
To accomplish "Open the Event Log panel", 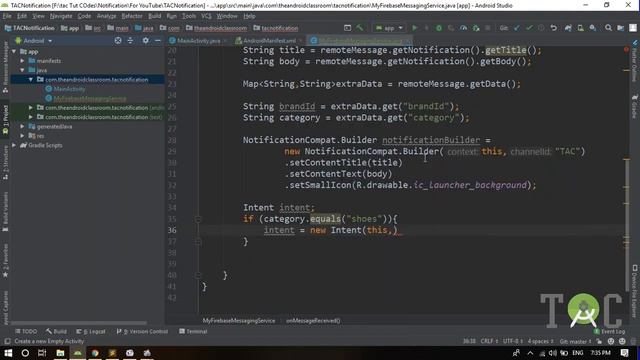I will point(610,331).
